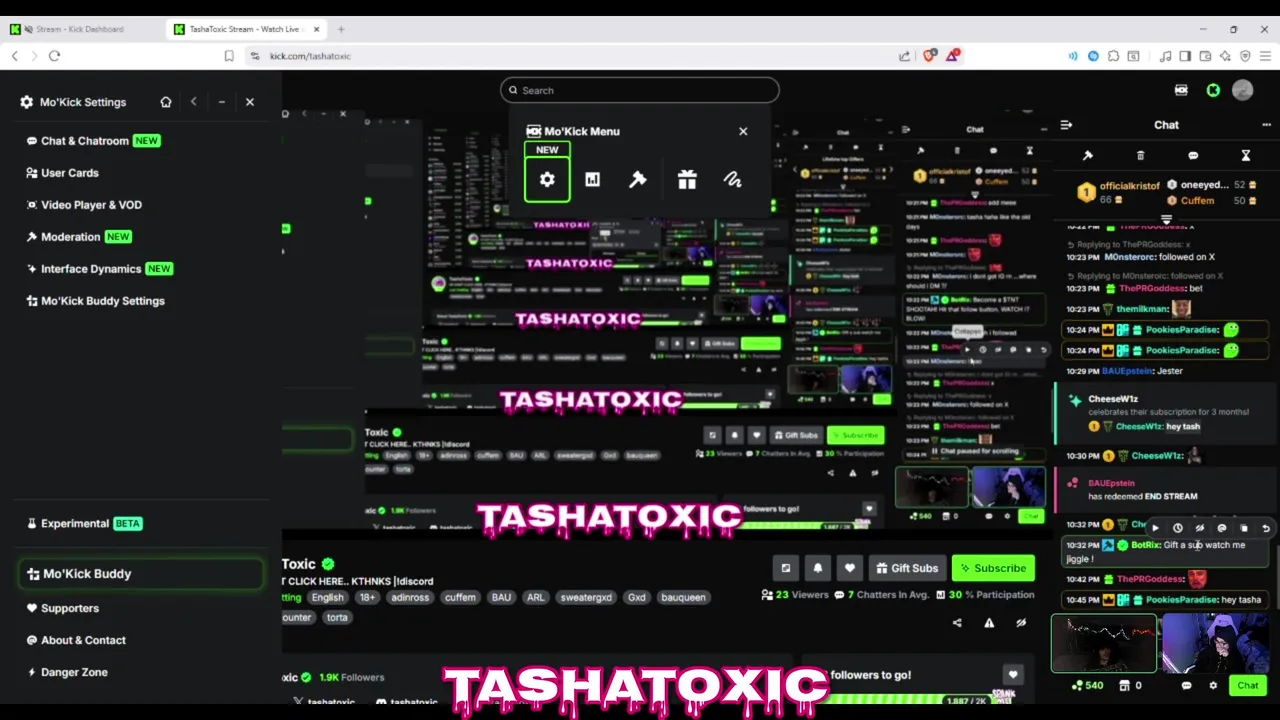Viewport: 1280px width, 720px height.
Task: Toggle stream notification bell
Action: [x=817, y=568]
